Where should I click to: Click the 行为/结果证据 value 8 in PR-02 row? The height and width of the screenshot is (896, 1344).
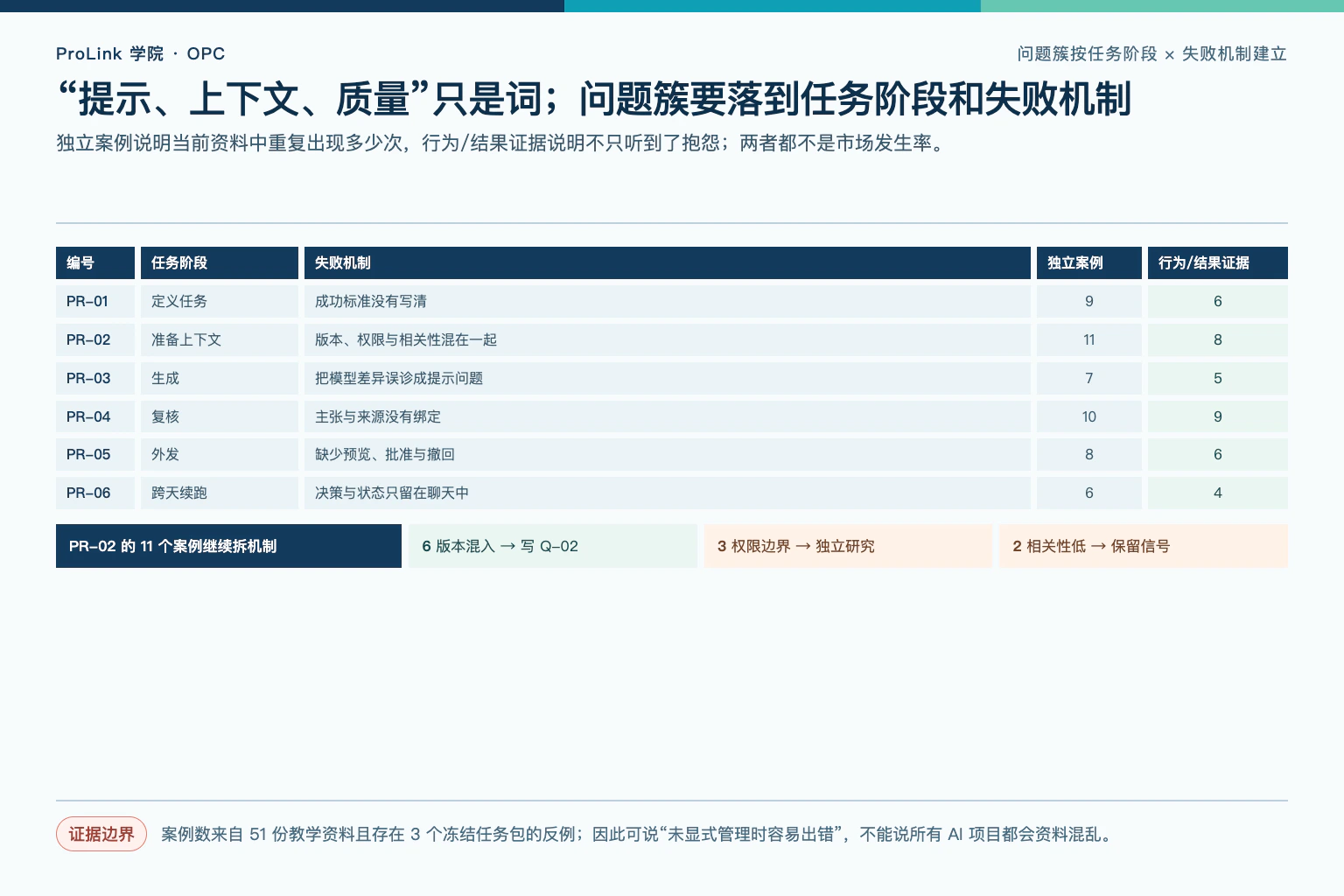[x=1218, y=339]
